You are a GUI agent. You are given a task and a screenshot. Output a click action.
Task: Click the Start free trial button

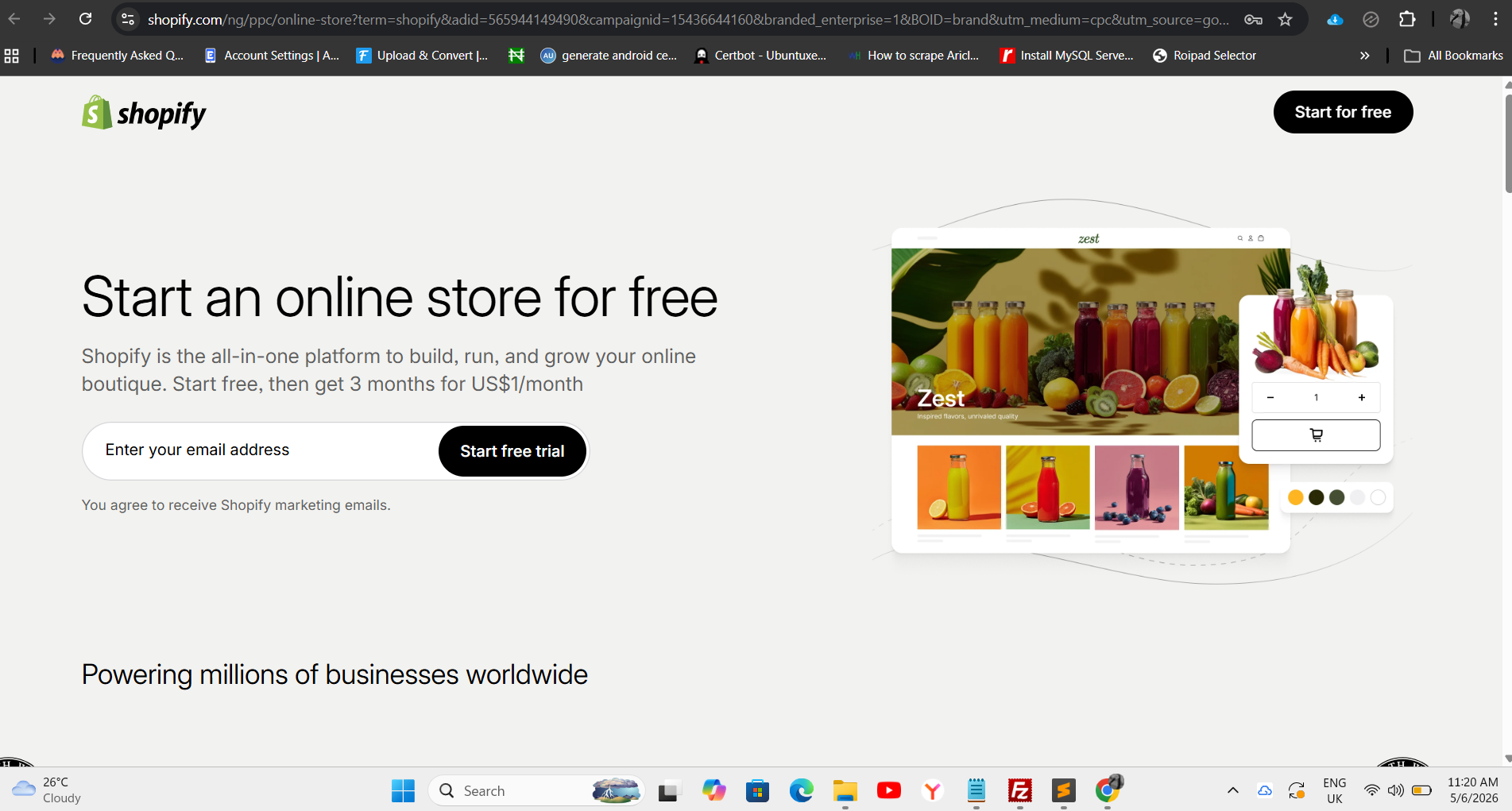click(512, 451)
